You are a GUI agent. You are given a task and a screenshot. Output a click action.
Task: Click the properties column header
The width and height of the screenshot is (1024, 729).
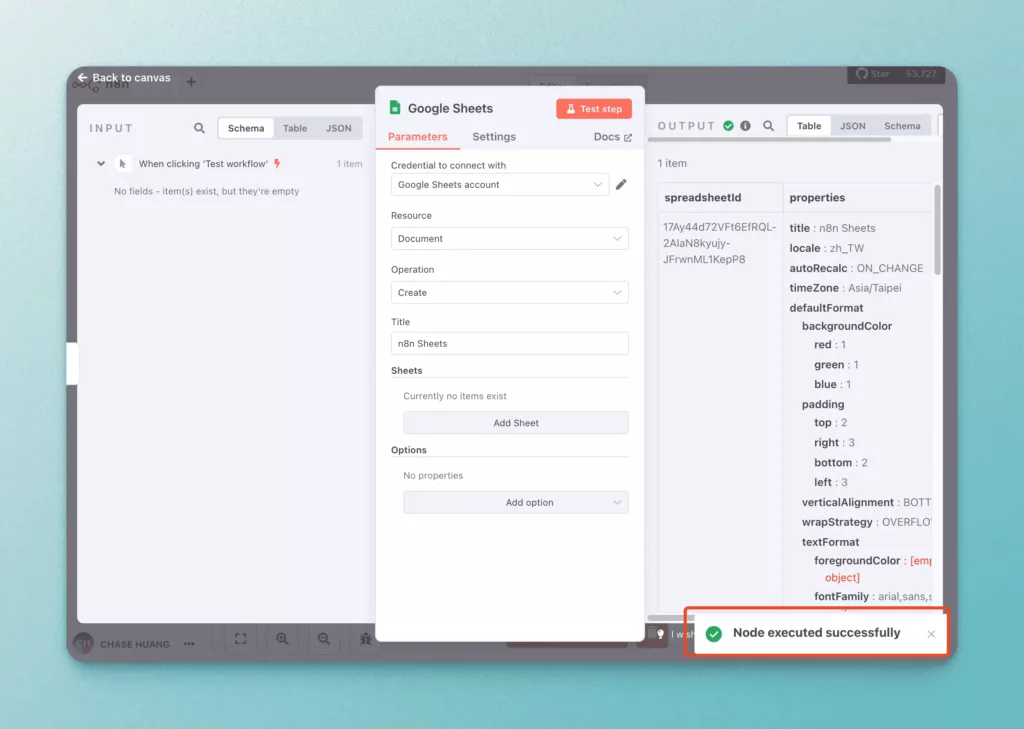click(x=817, y=197)
